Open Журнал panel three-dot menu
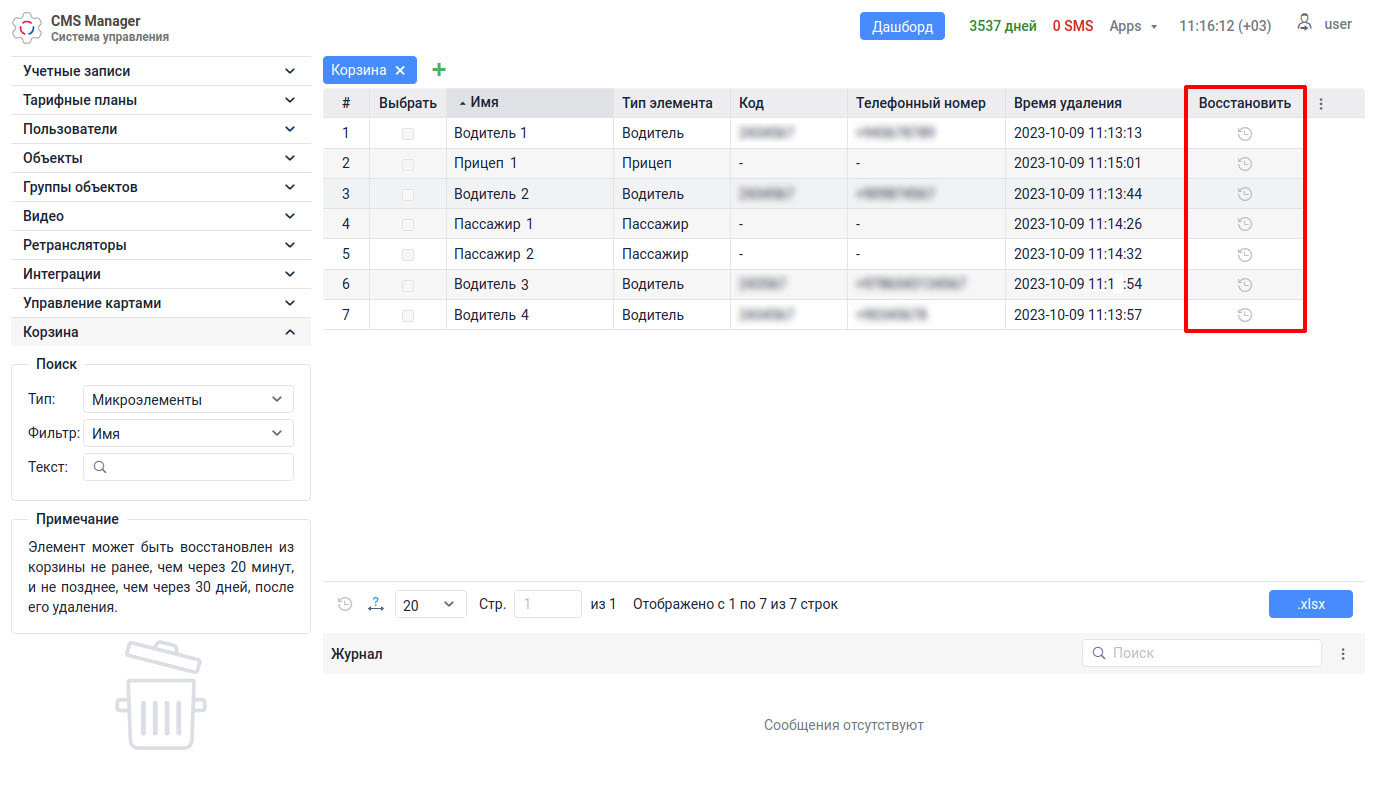1377x787 pixels. (x=1342, y=654)
